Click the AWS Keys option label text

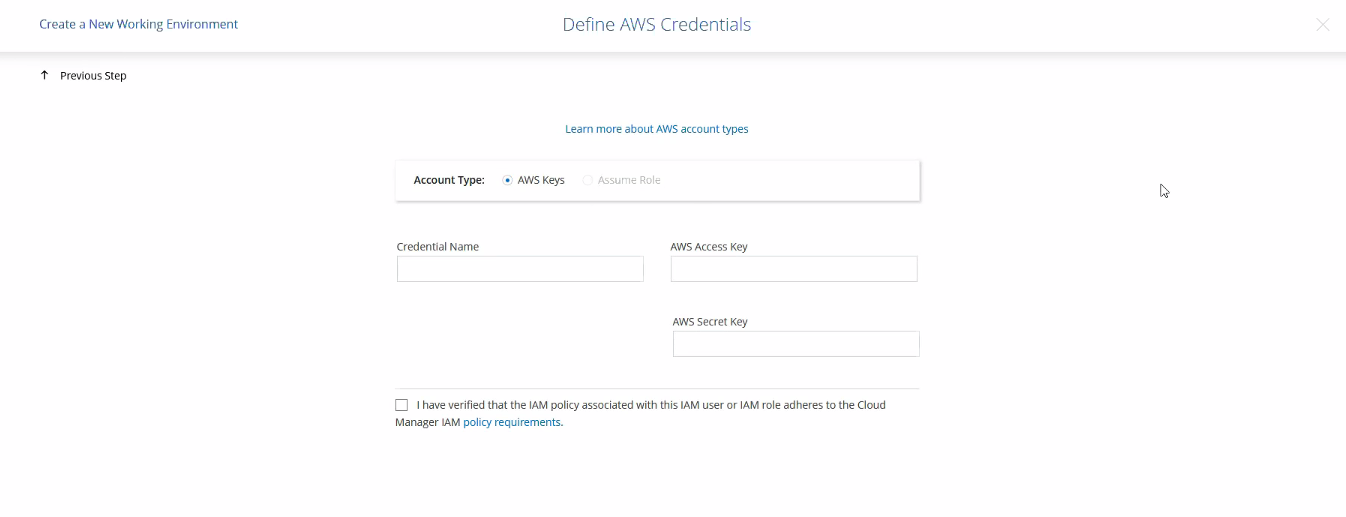point(541,180)
